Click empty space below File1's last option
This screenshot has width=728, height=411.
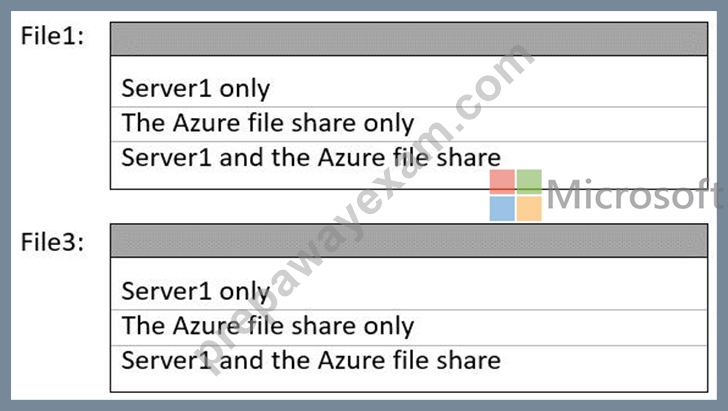click(x=409, y=181)
